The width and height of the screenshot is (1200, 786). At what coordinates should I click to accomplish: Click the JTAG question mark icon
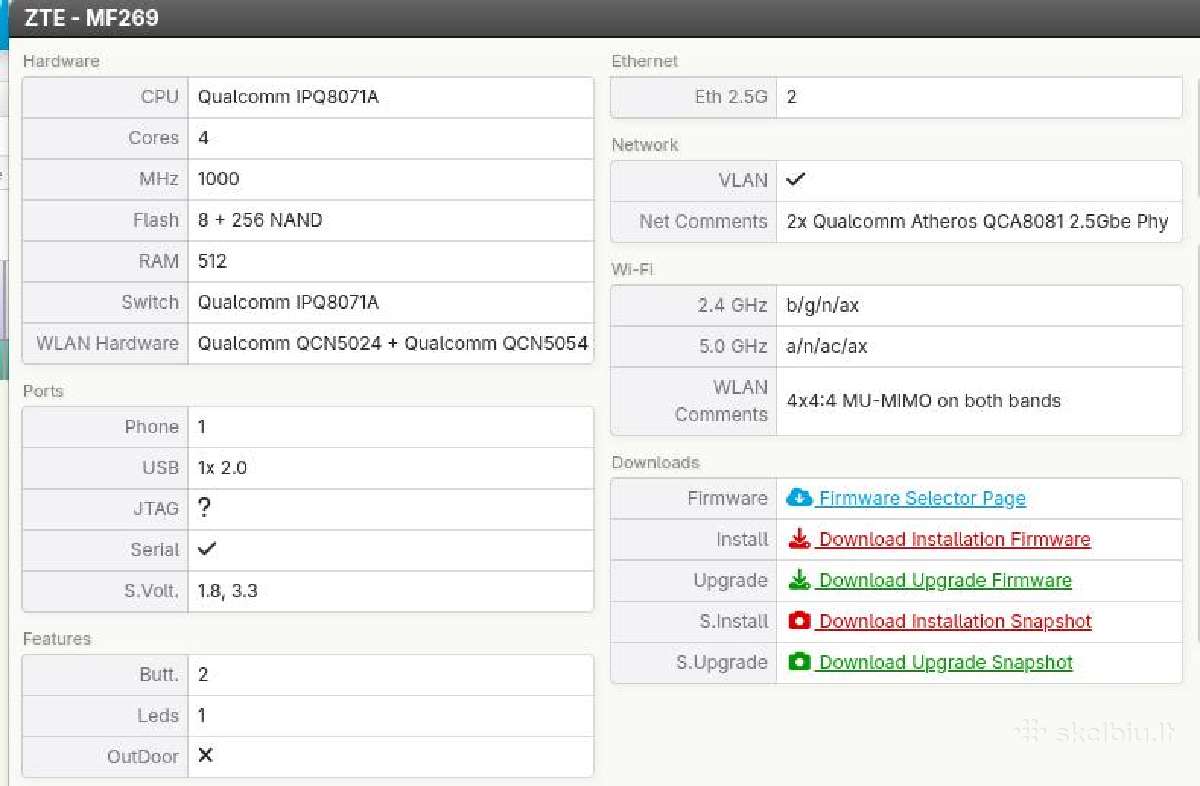coord(204,508)
